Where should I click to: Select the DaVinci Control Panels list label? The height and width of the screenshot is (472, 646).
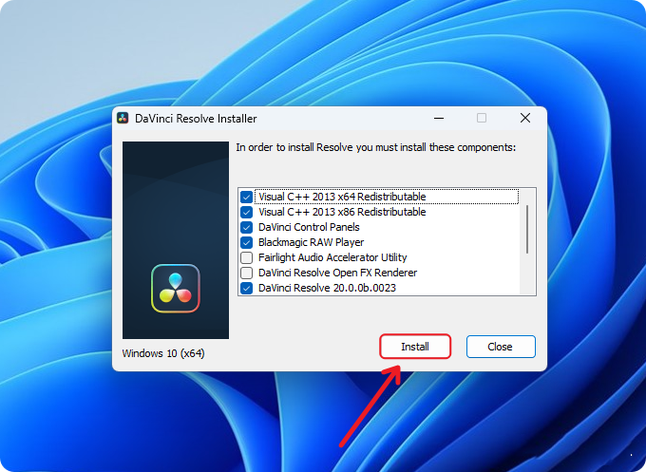[x=309, y=227]
